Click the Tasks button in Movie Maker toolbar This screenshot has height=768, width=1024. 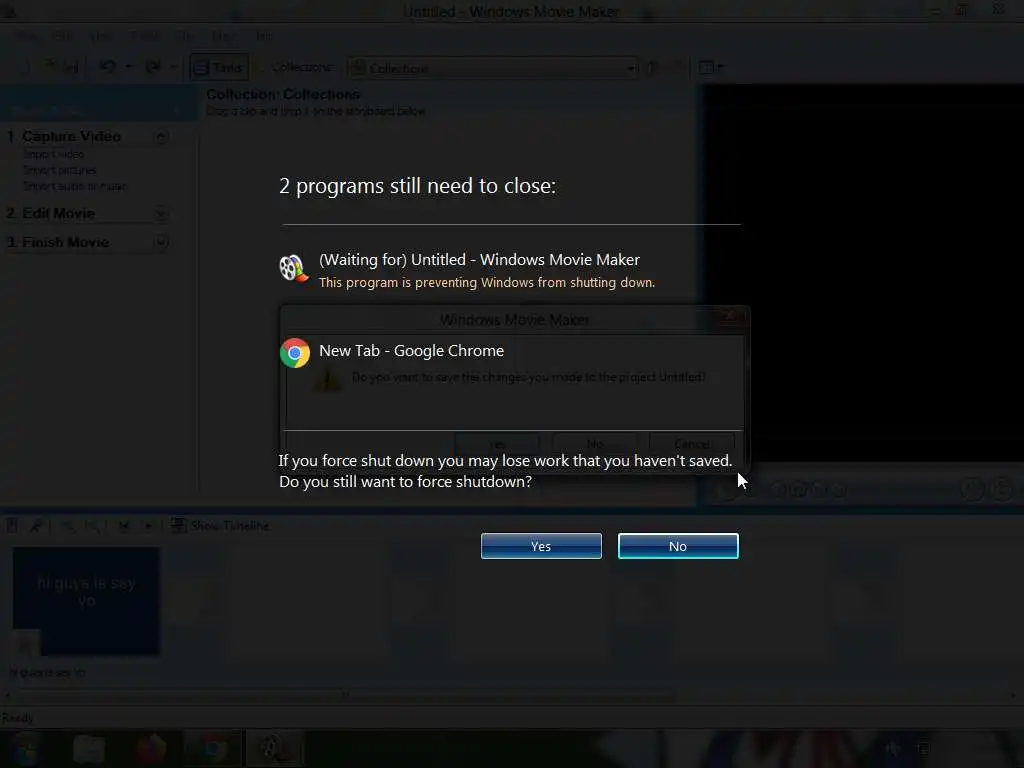pyautogui.click(x=219, y=67)
